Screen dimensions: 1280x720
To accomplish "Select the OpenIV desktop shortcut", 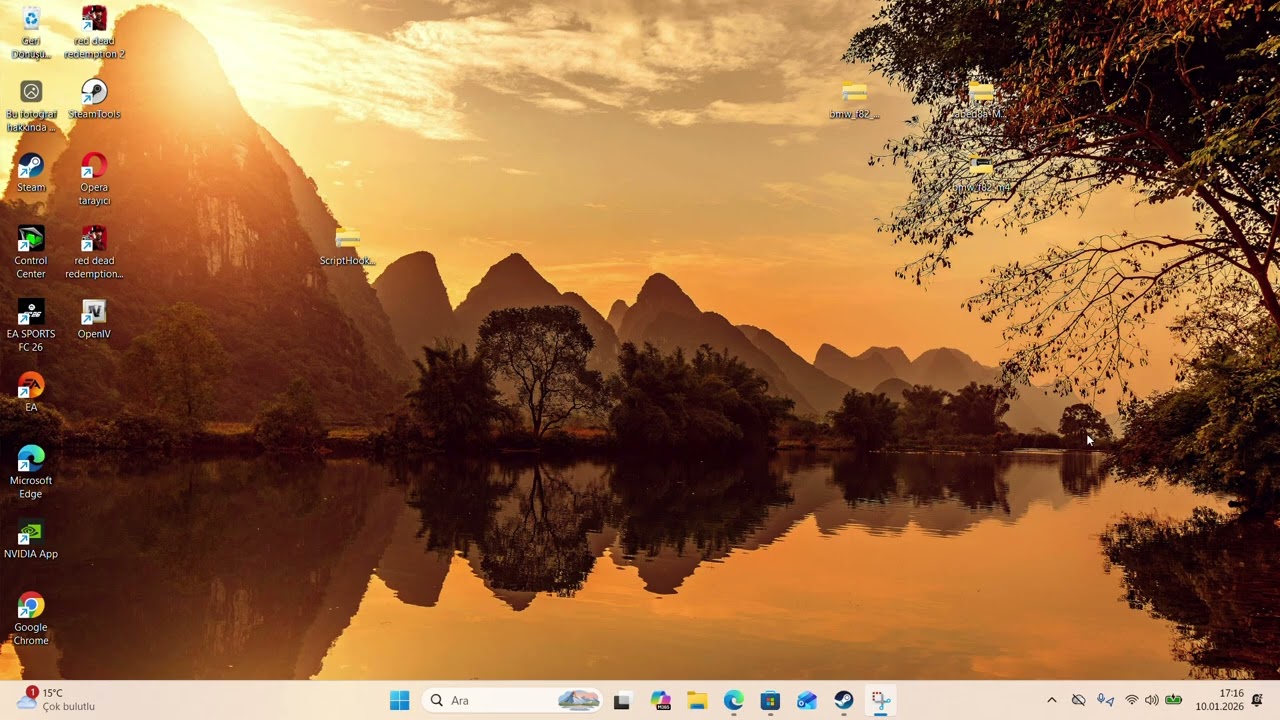I will [x=94, y=319].
